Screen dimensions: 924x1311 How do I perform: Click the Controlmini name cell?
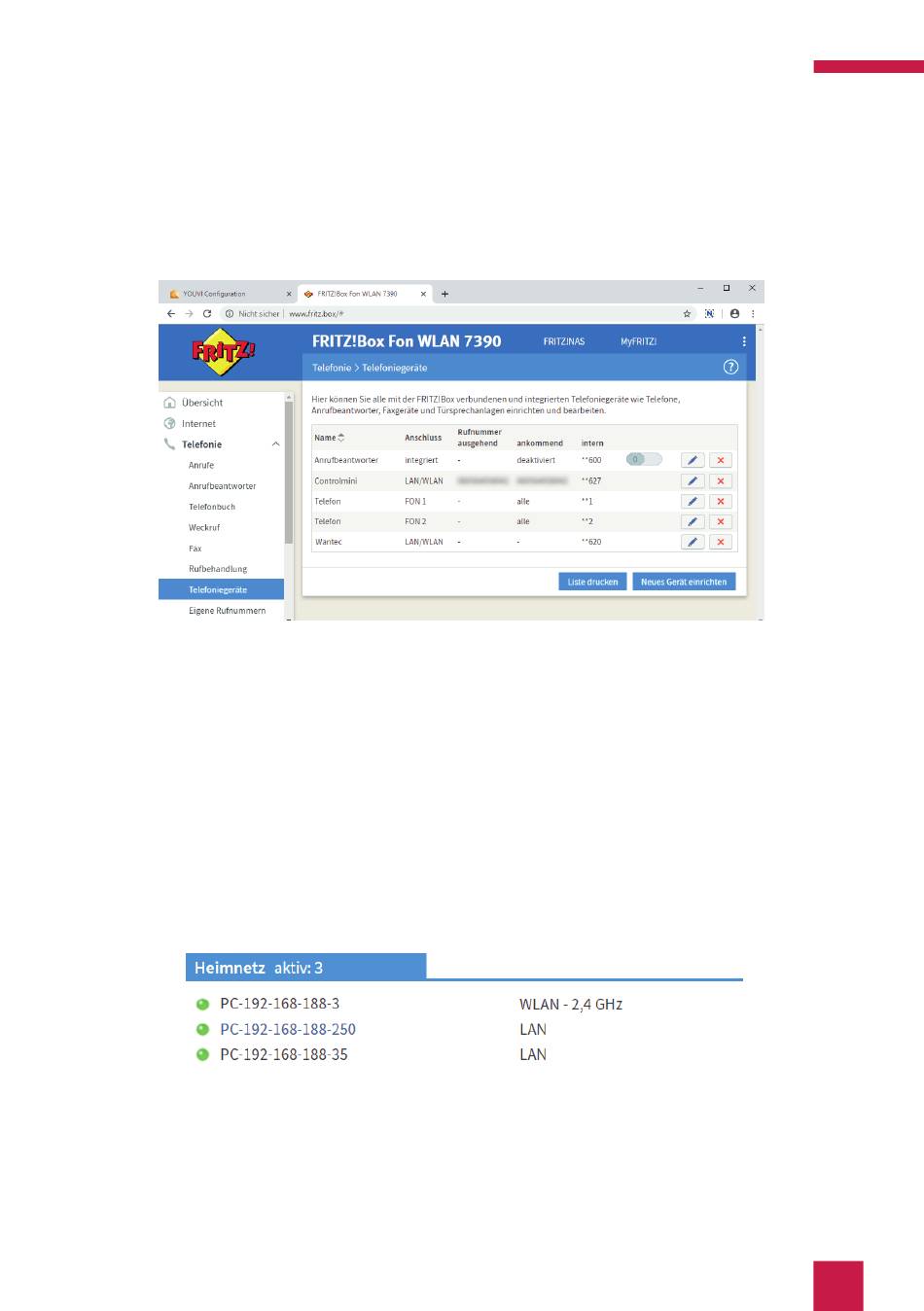point(336,480)
